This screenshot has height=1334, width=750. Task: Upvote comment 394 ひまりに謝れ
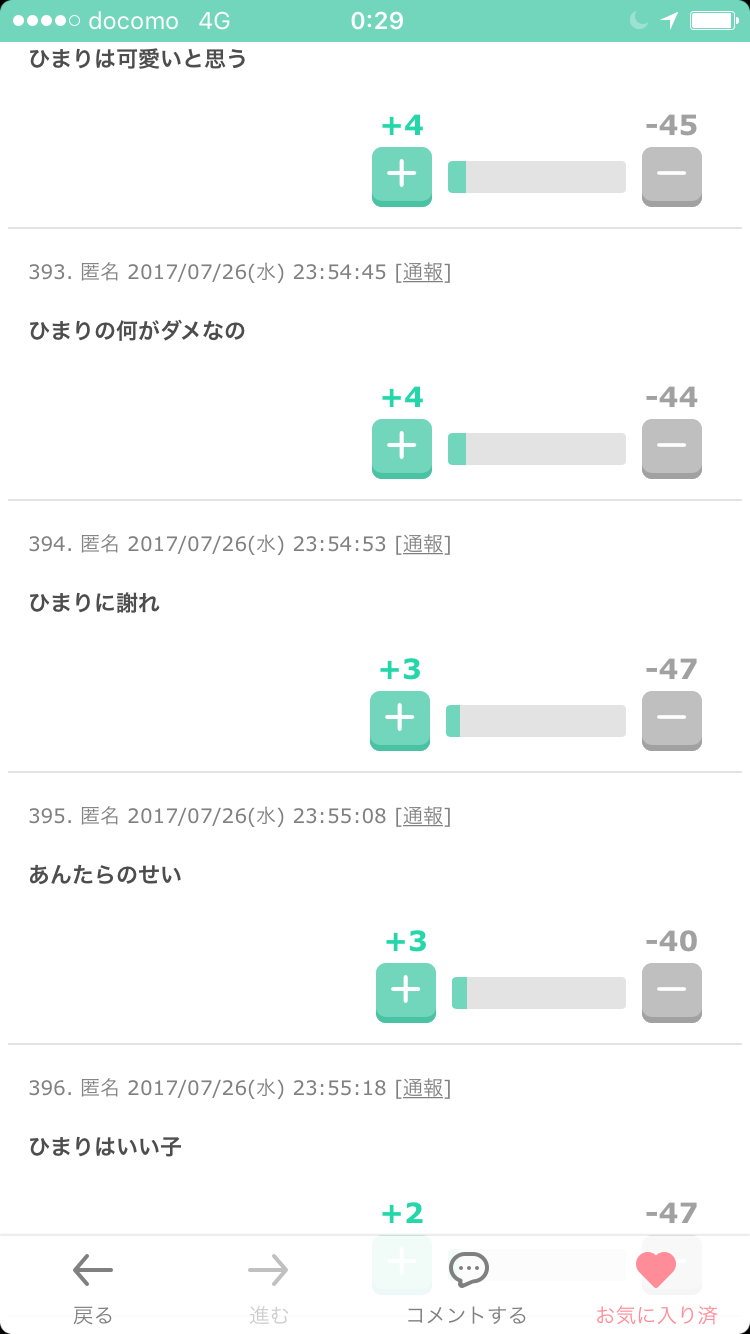tap(400, 719)
